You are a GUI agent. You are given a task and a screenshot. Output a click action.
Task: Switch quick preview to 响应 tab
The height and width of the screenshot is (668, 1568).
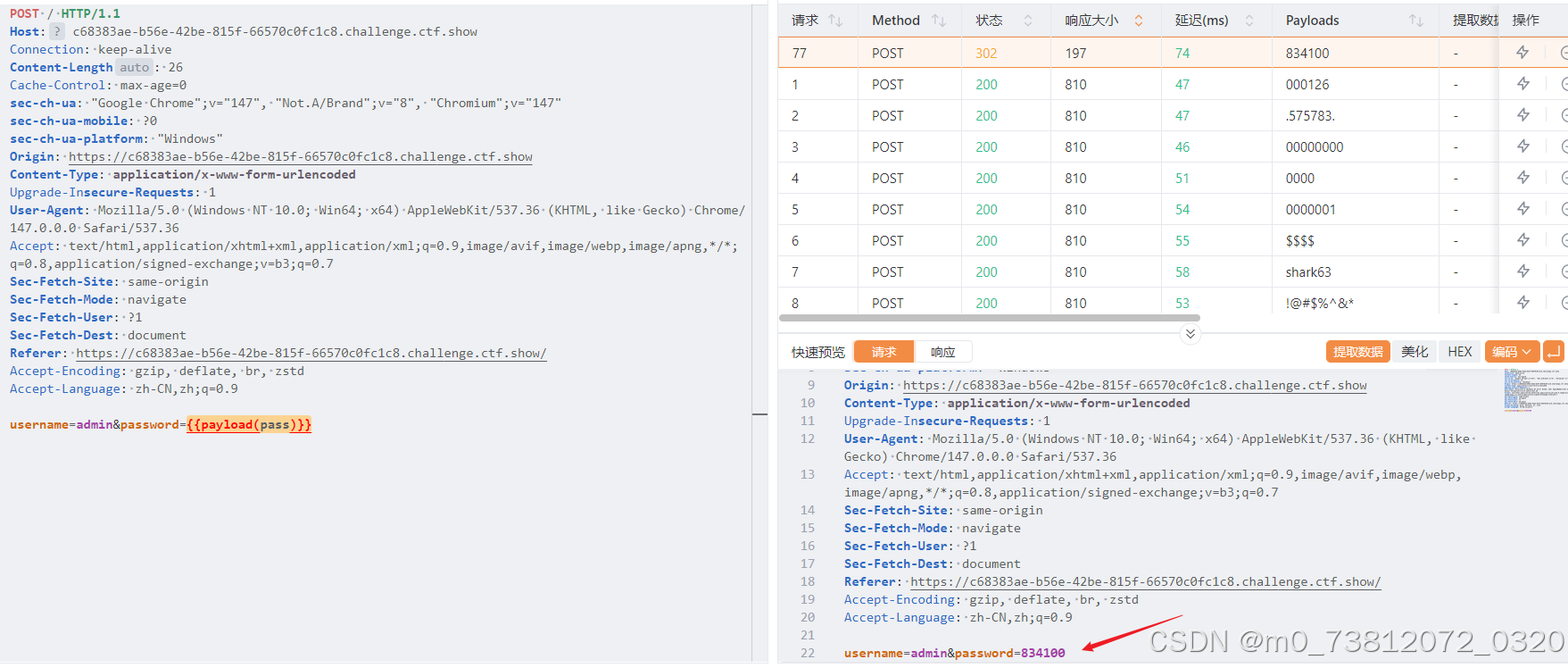click(942, 352)
